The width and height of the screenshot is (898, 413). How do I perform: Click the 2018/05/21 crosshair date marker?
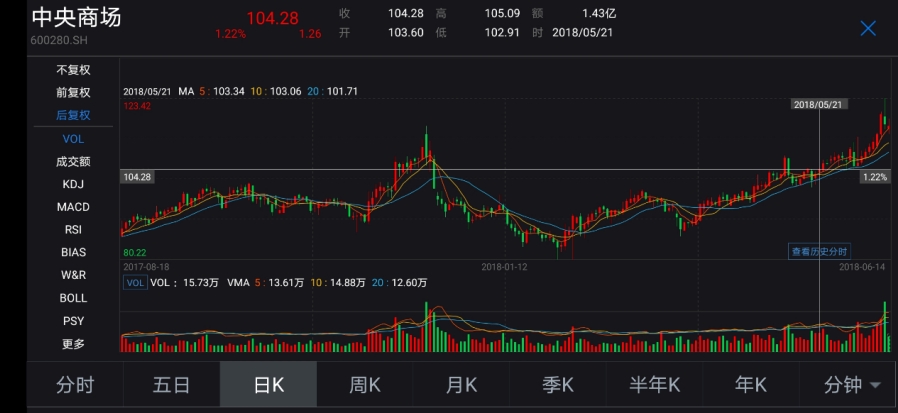pyautogui.click(x=819, y=104)
